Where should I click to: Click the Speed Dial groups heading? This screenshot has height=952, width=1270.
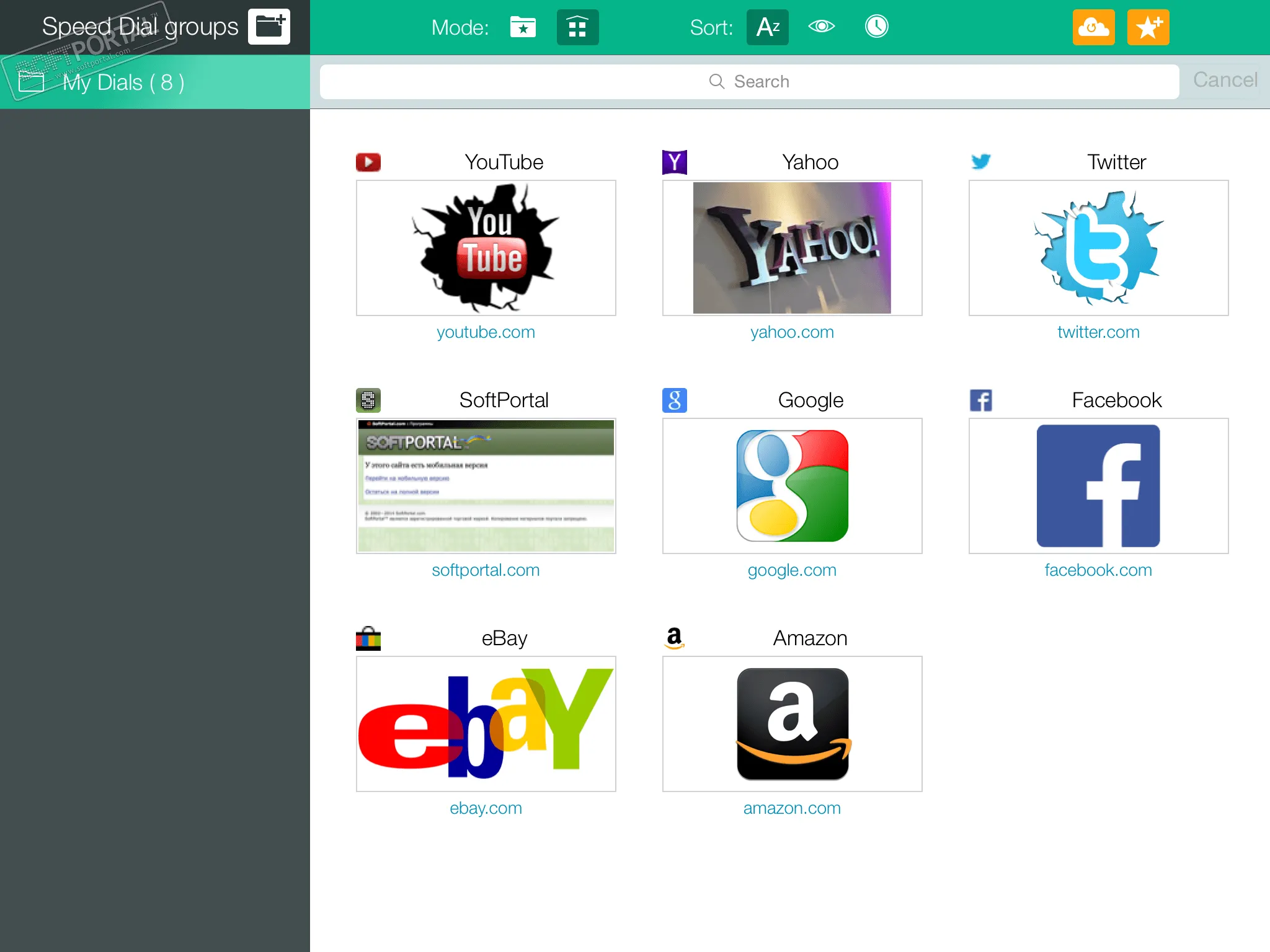[x=140, y=27]
